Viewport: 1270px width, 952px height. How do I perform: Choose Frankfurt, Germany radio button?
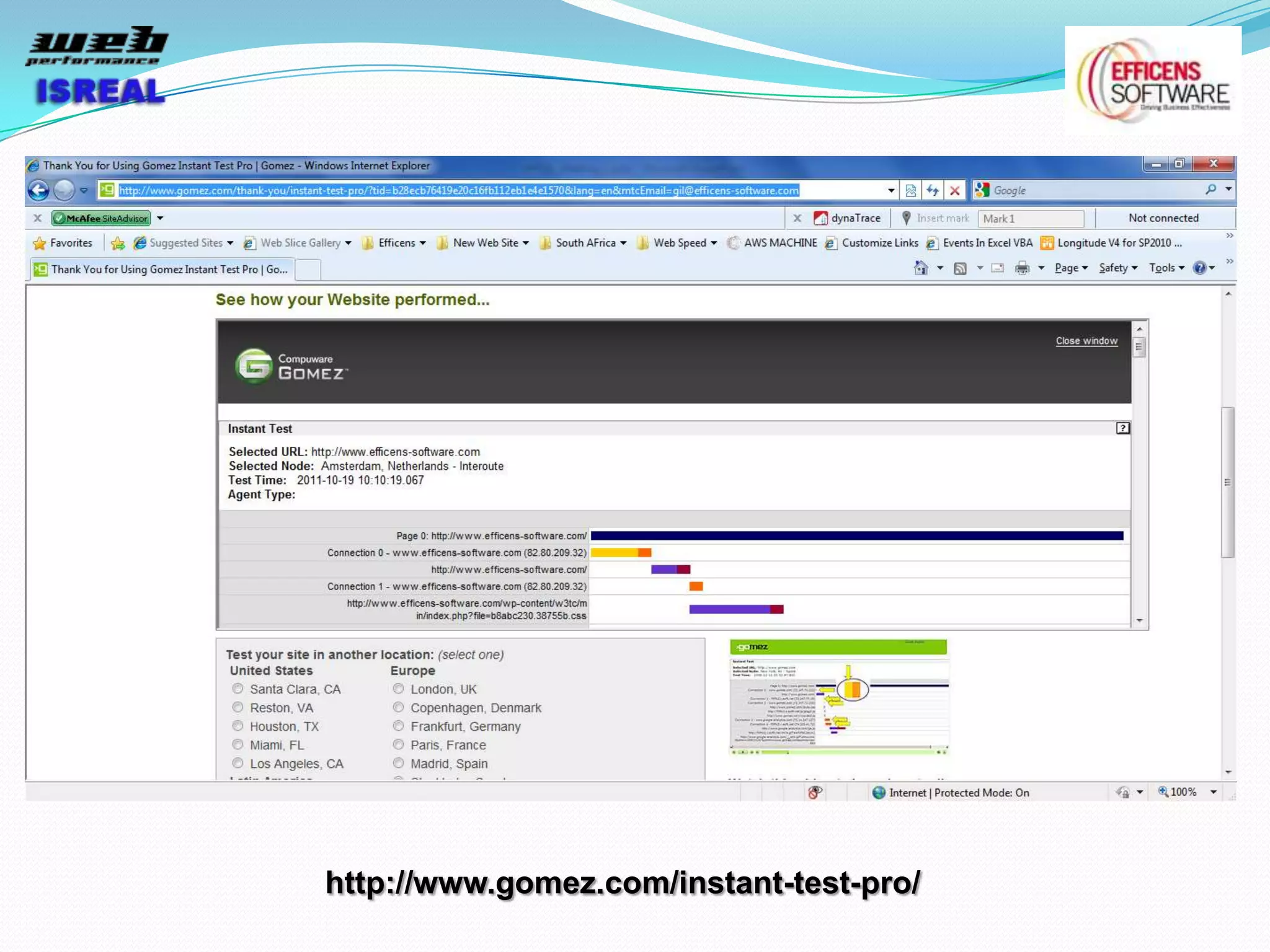click(x=398, y=726)
